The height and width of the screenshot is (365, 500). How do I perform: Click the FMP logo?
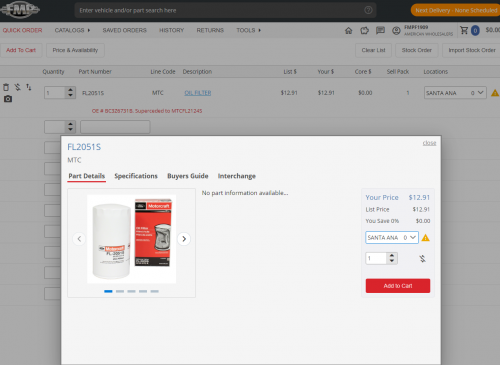coord(20,9)
